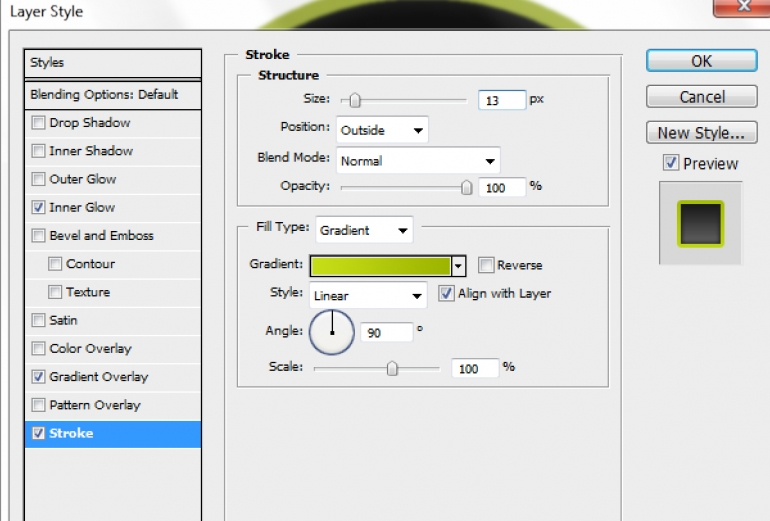Click the New Style... button
The width and height of the screenshot is (770, 521).
(701, 133)
